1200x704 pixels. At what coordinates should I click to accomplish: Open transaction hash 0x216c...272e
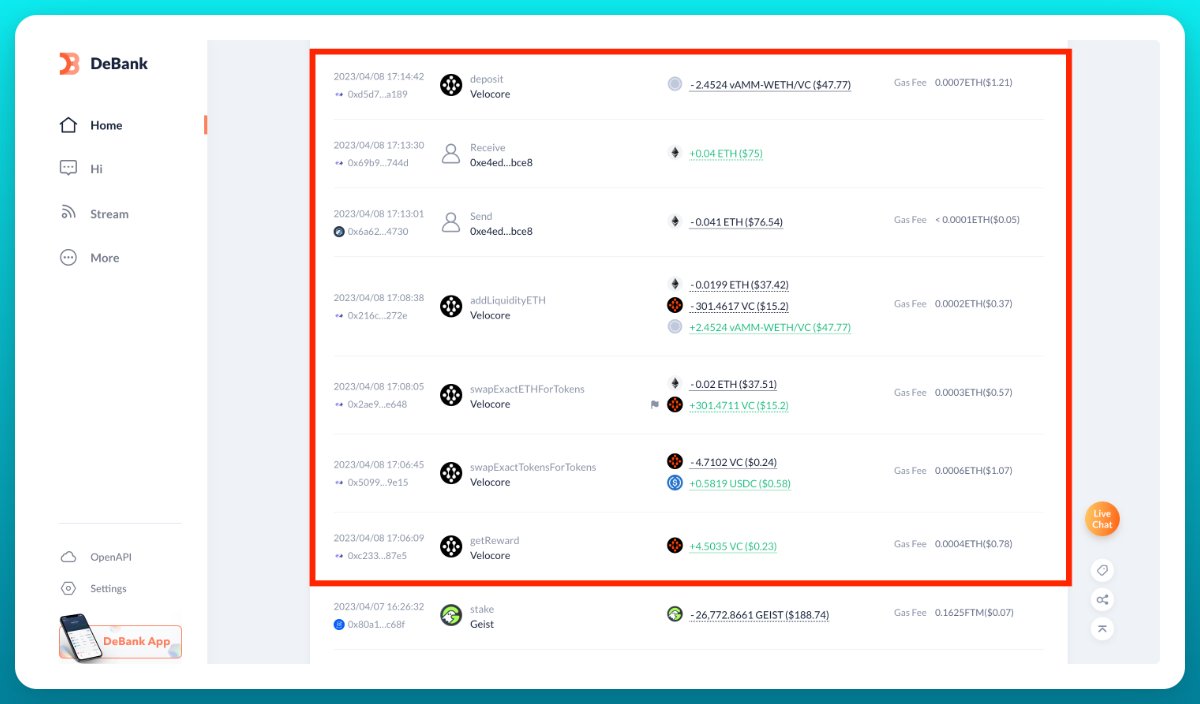[x=377, y=315]
